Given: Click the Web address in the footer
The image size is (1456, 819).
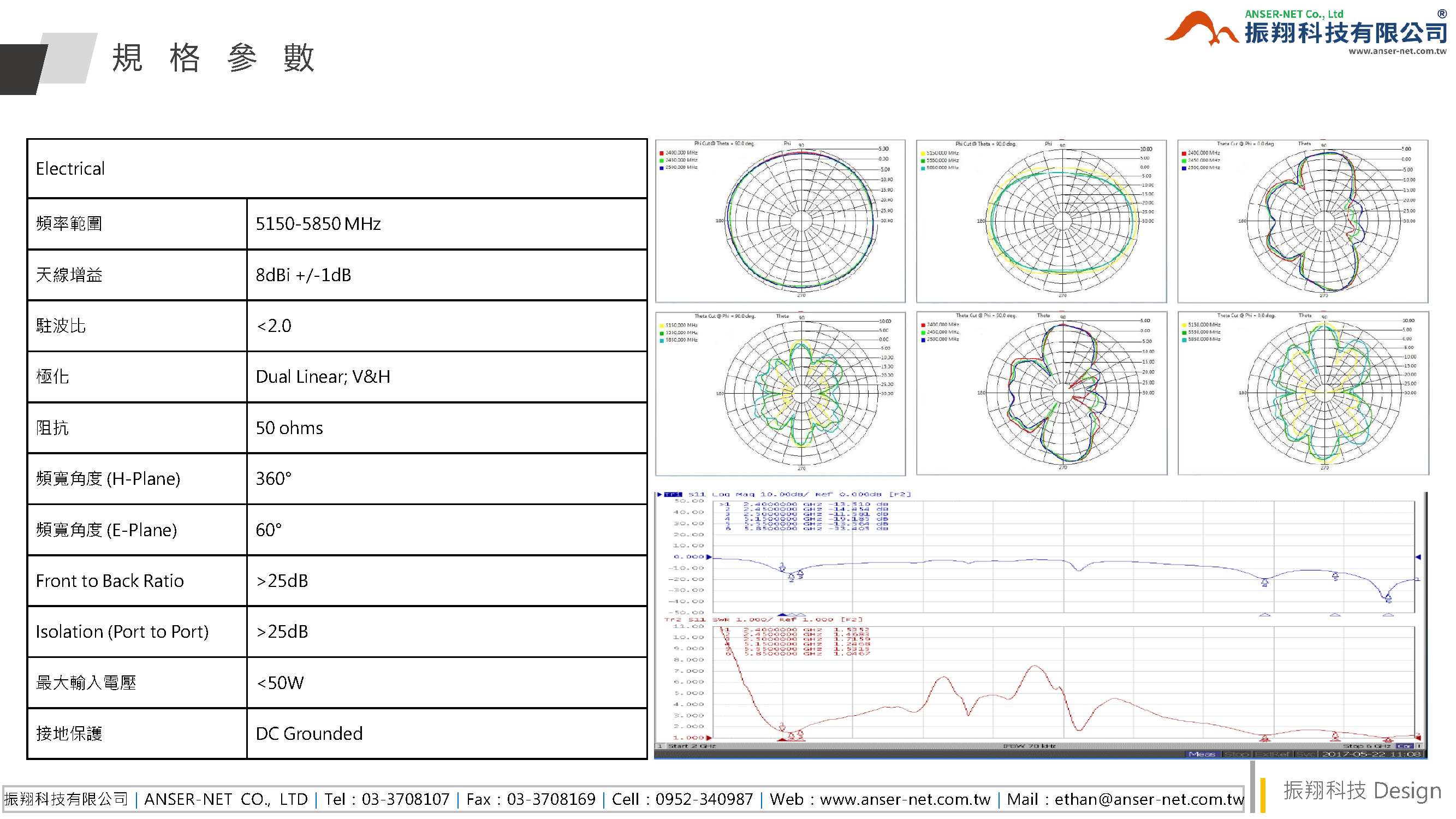Looking at the screenshot, I should pos(905,799).
